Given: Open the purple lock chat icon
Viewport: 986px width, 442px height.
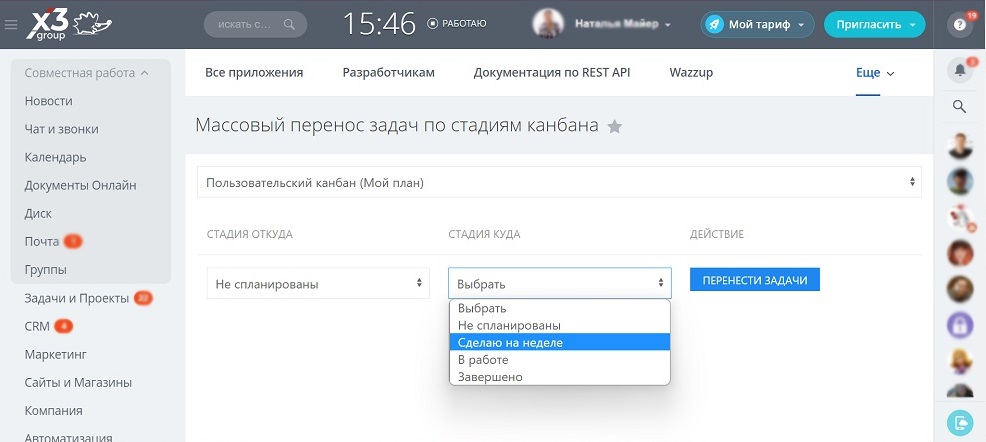Looking at the screenshot, I should pyautogui.click(x=960, y=325).
